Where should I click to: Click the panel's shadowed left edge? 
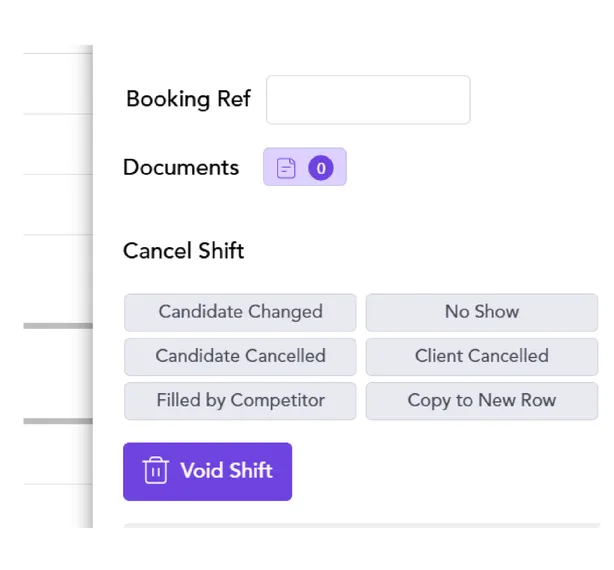click(x=88, y=286)
